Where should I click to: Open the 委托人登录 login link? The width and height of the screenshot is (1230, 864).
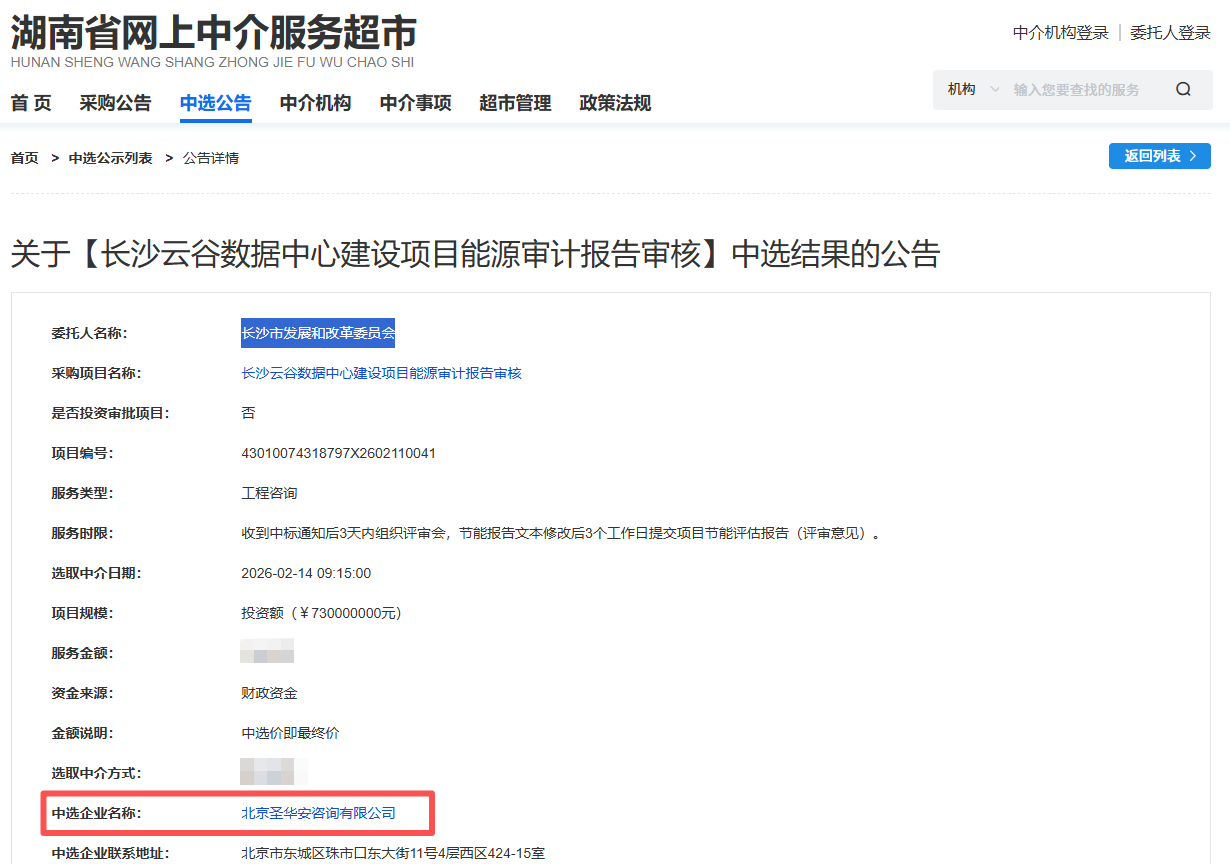click(x=1170, y=33)
